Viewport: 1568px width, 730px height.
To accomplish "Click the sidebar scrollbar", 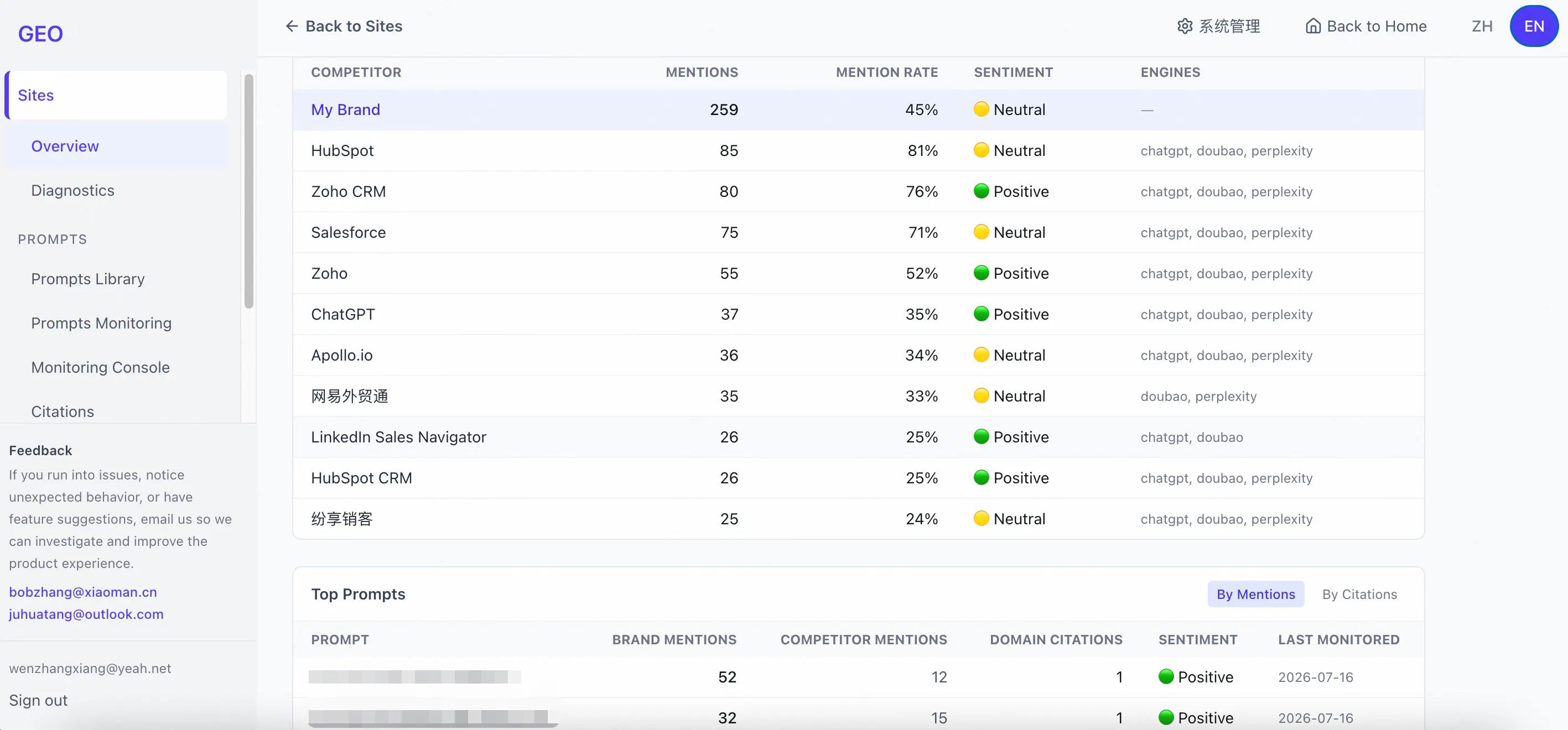I will point(248,191).
